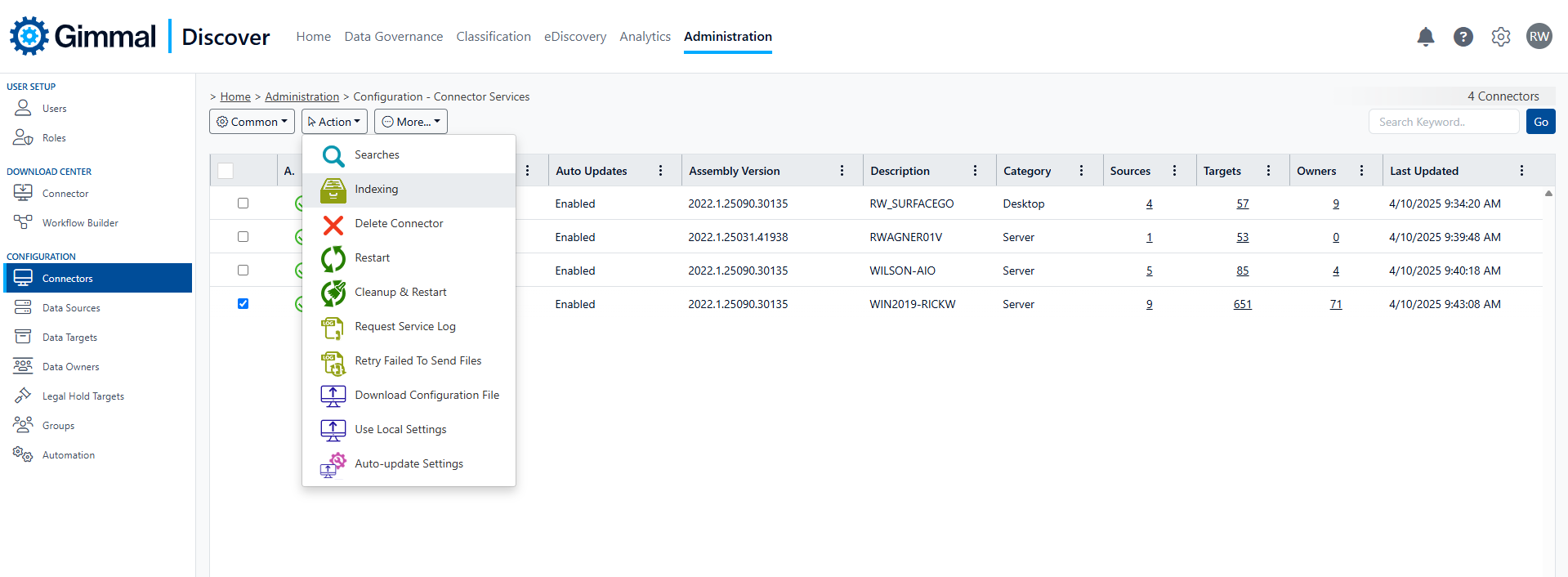Open the More... dropdown button
Viewport: 1568px width, 577px height.
pyautogui.click(x=410, y=122)
